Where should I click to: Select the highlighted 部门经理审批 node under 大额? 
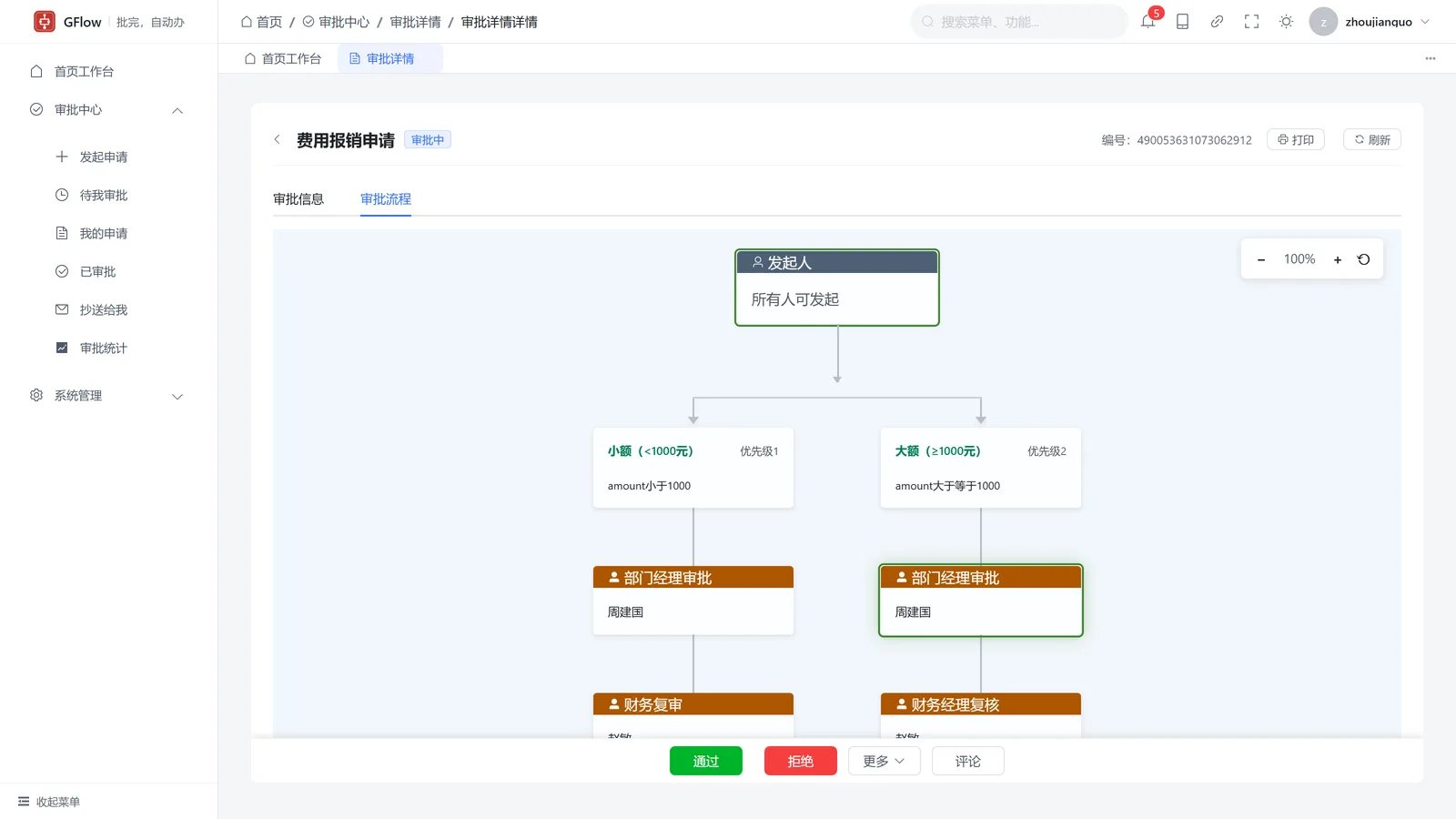[981, 601]
